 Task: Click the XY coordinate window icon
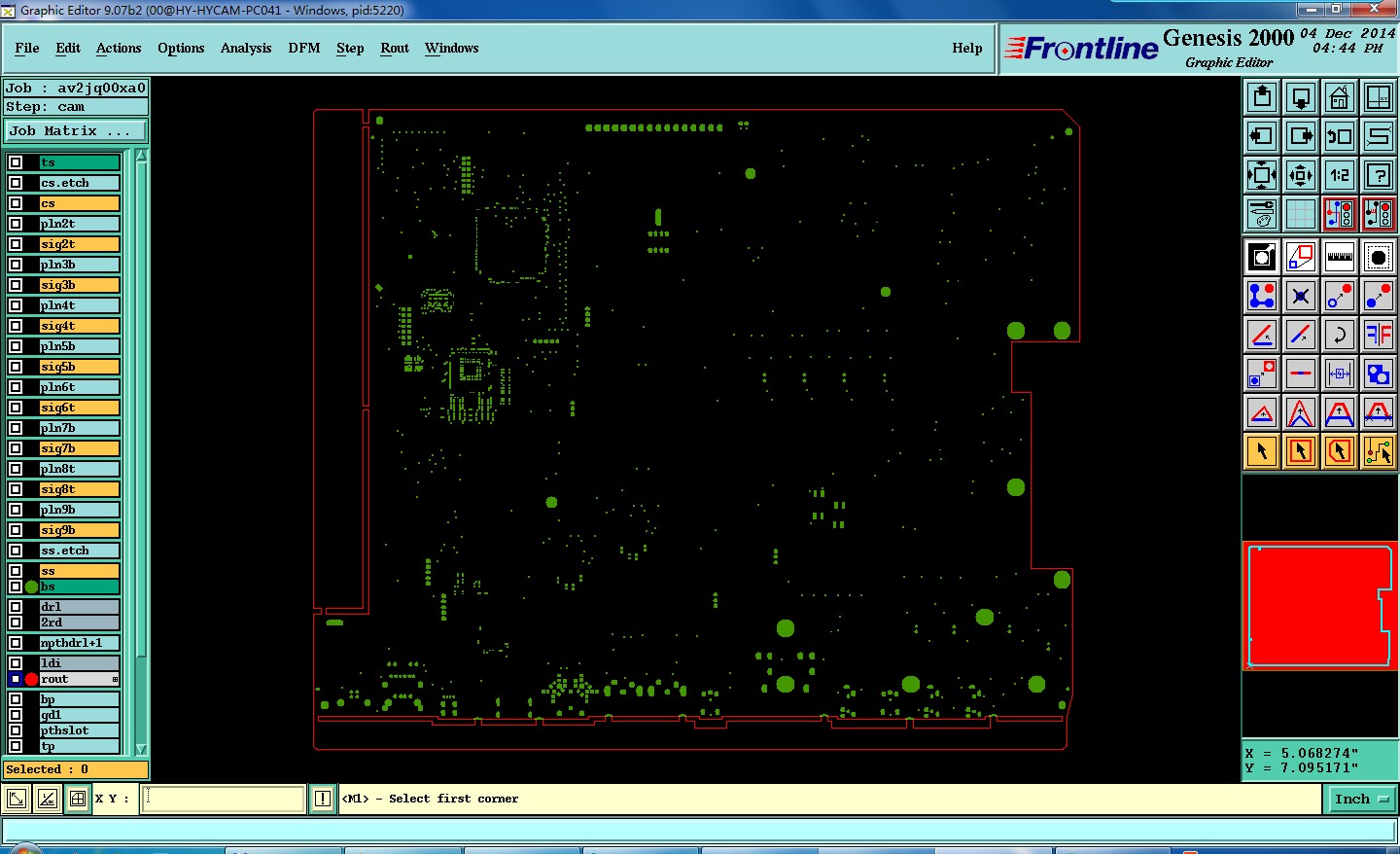pos(1379,97)
